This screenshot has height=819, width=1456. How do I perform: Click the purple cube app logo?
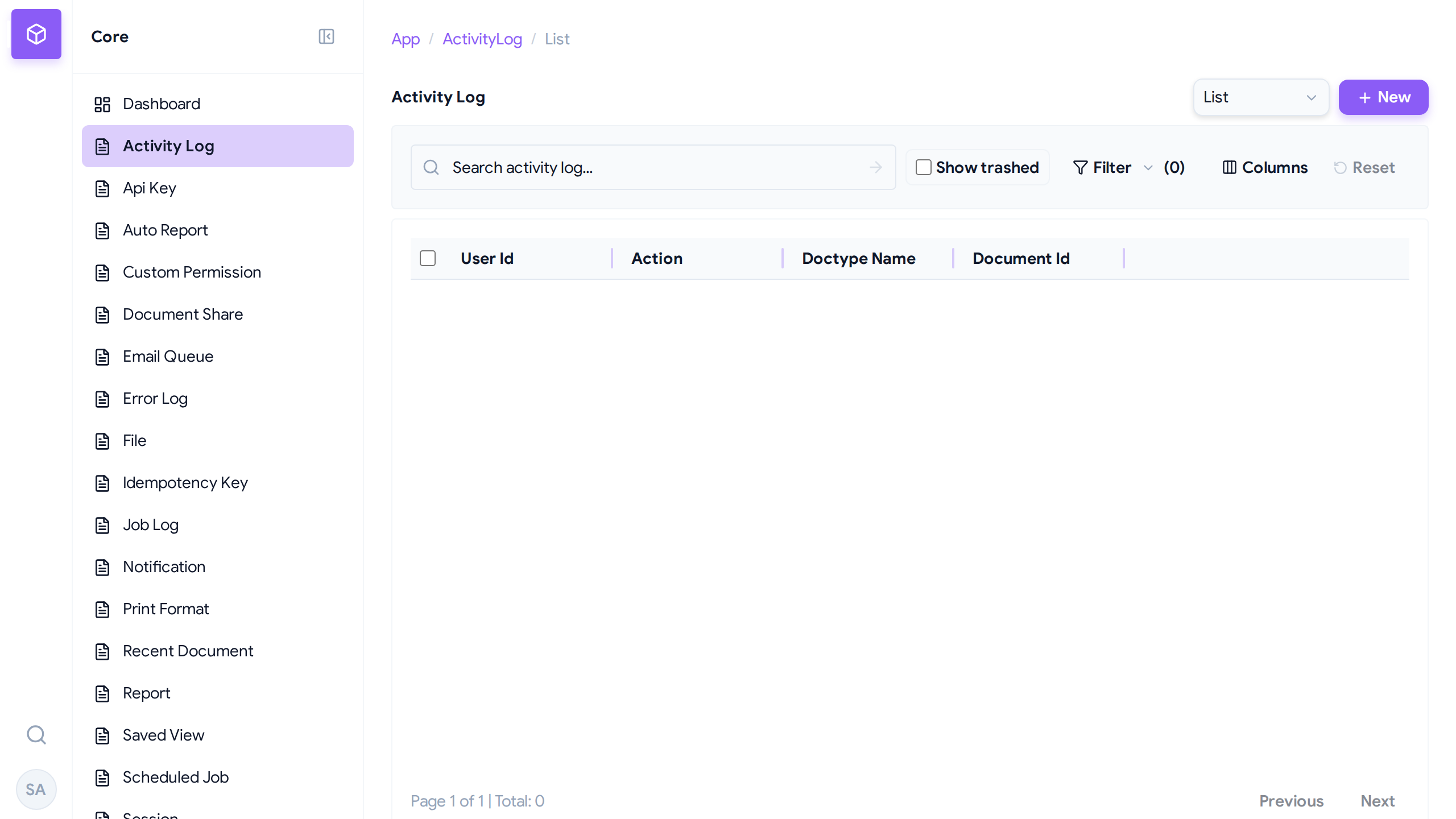36,34
